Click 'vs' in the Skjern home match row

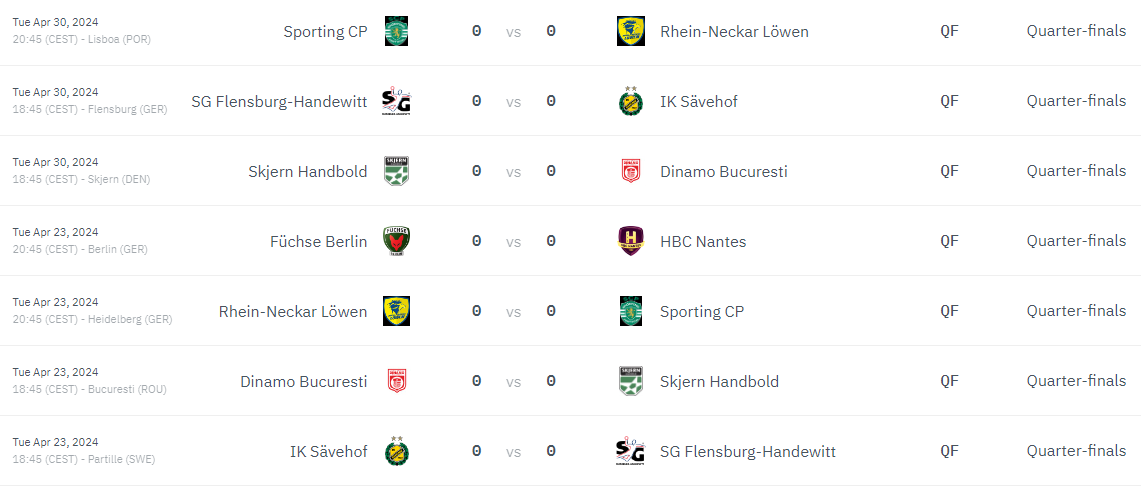tap(513, 171)
